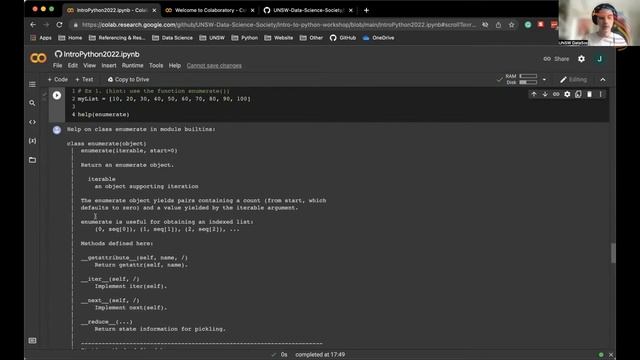The height and width of the screenshot is (360, 640).
Task: Move the cell down
Action: tap(545, 94)
